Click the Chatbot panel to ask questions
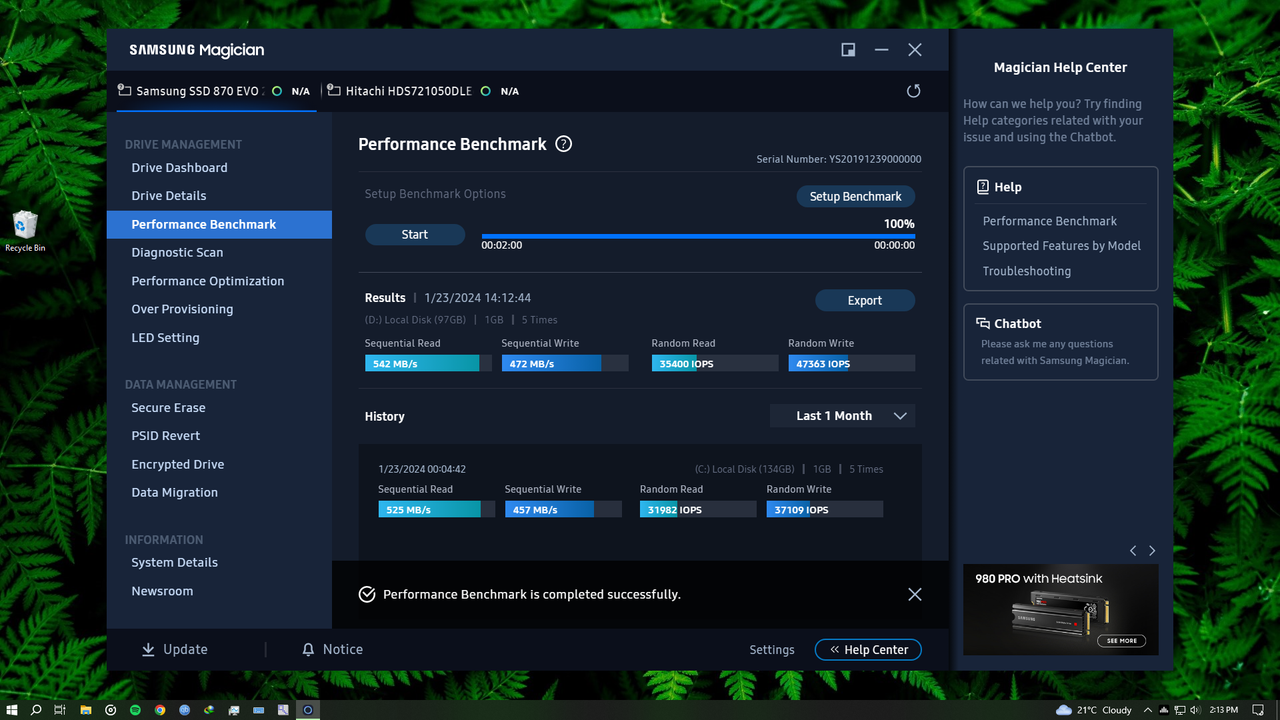 [1061, 342]
